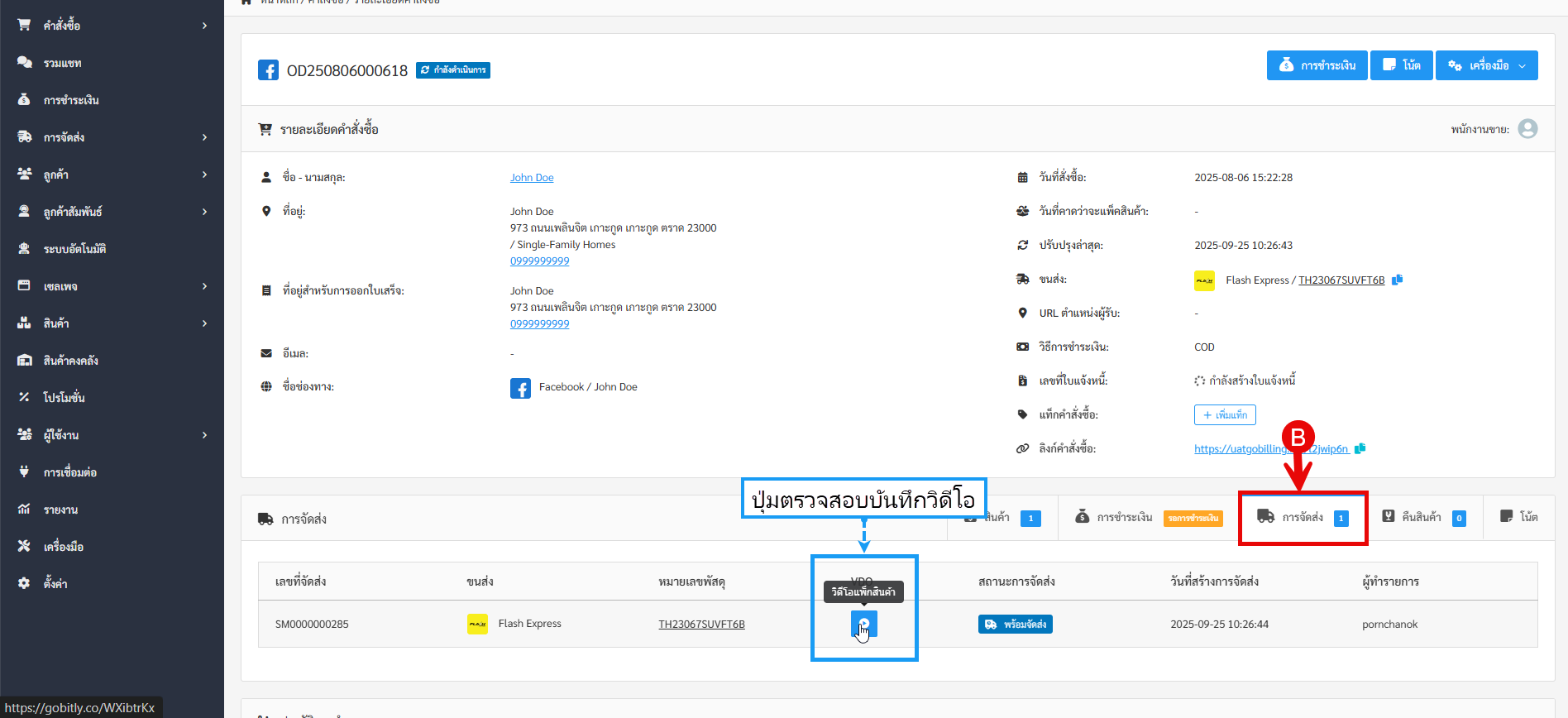Open the Reports chart item in sidebar
The height and width of the screenshot is (718, 1568).
60,510
